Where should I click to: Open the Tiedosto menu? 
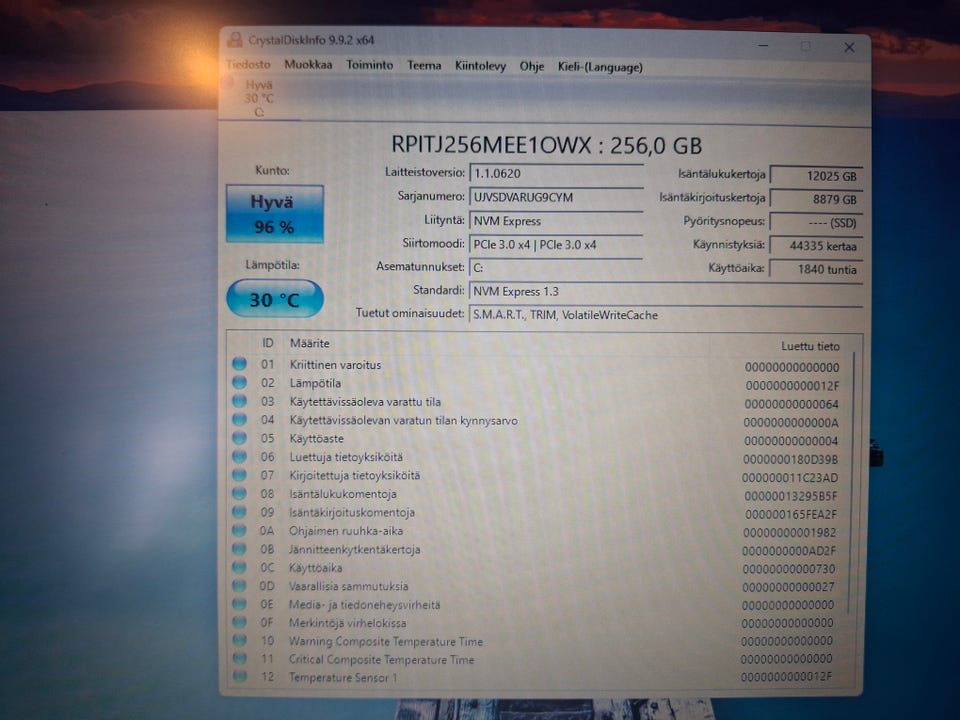coord(248,64)
